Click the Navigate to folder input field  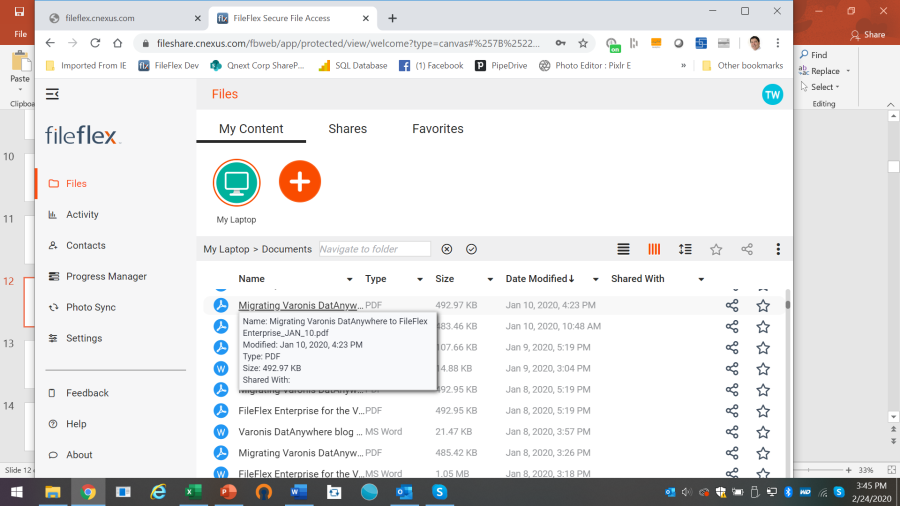(x=374, y=249)
